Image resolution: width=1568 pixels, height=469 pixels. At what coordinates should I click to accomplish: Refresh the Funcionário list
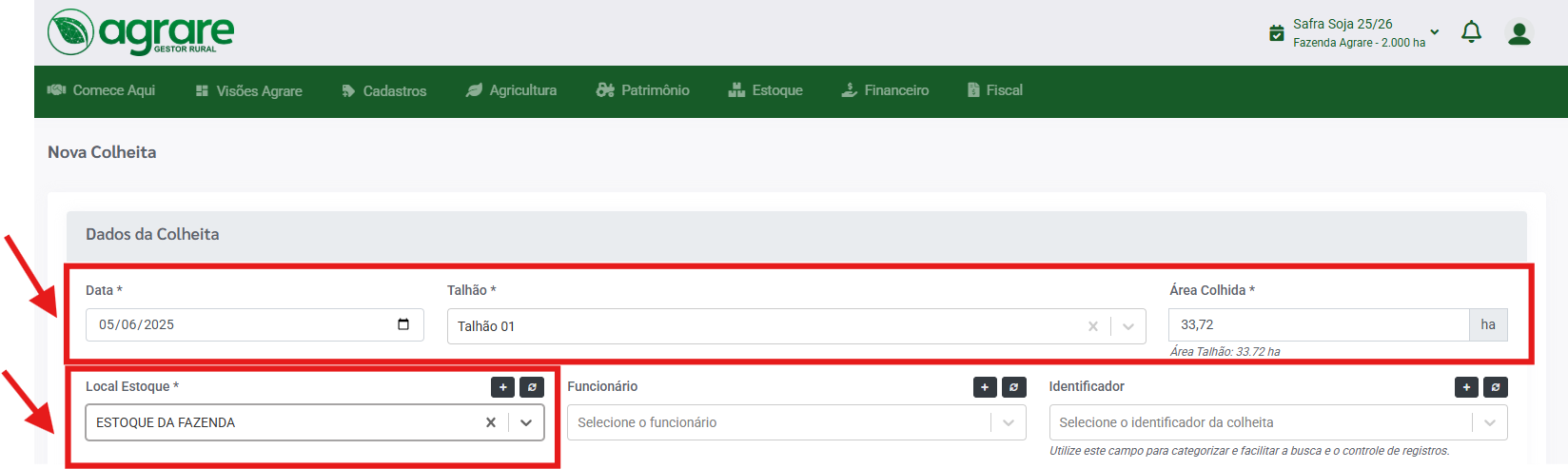[1014, 387]
